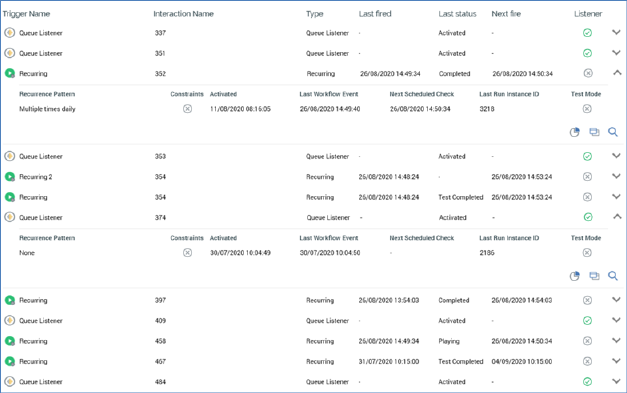Viewport: 627px width, 393px height.
Task: Sort by the Trigger Name column header
Action: pyautogui.click(x=26, y=14)
